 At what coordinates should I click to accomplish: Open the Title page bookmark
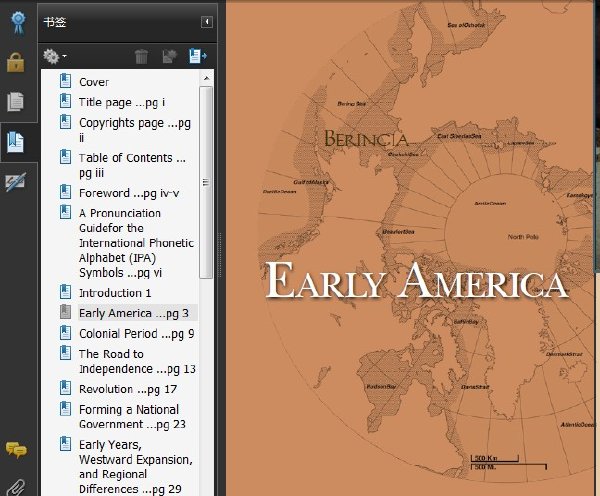122,103
